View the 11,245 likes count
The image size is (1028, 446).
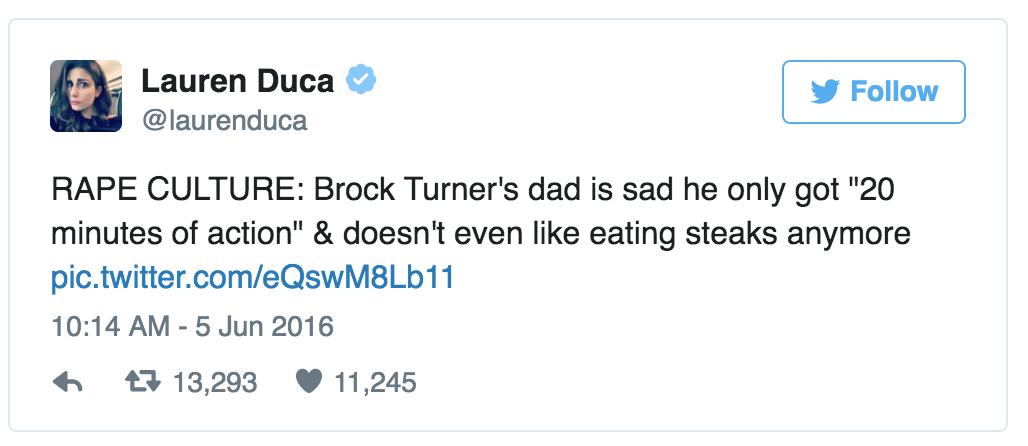pyautogui.click(x=374, y=382)
